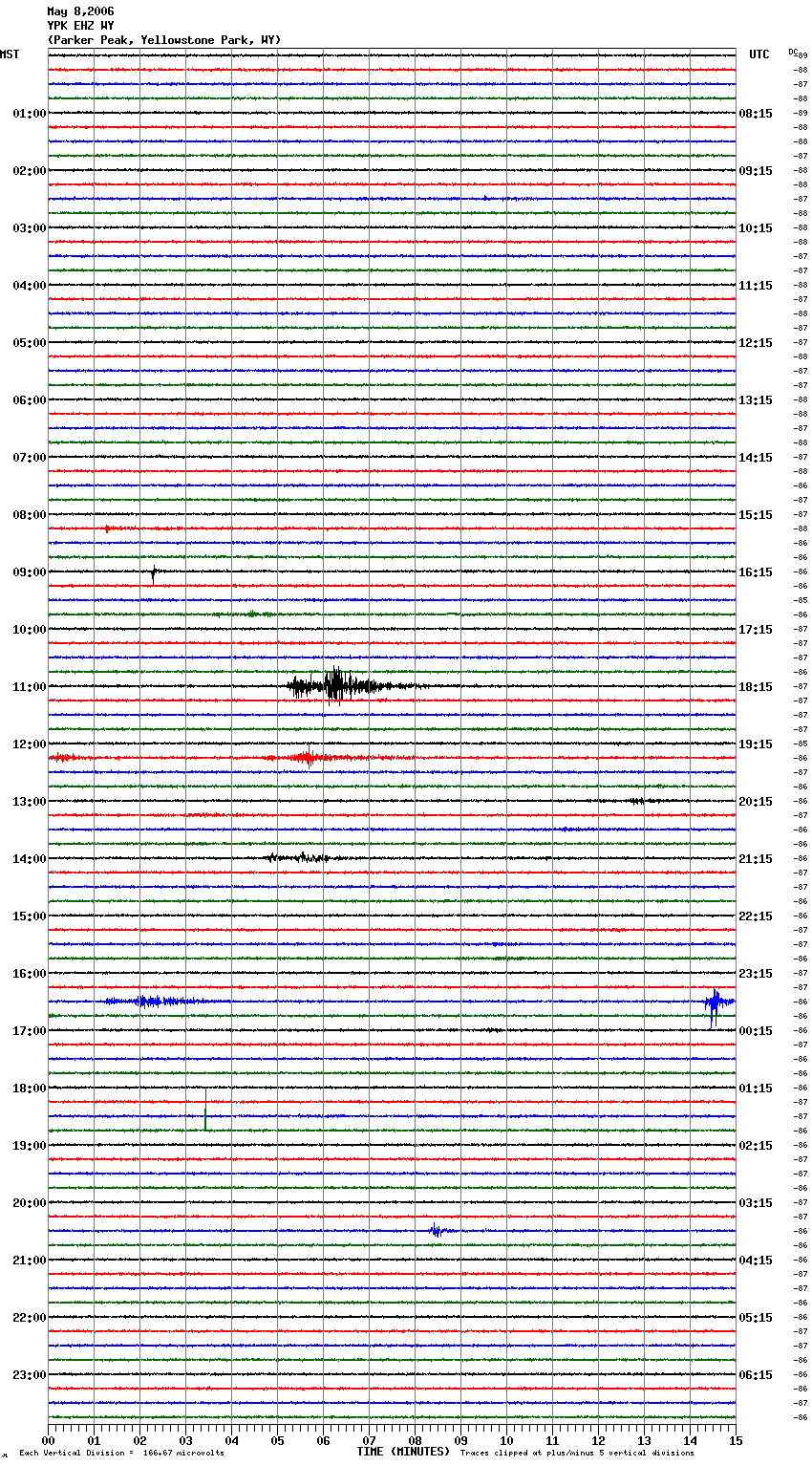Click the 'UTC' time zone header

click(759, 54)
